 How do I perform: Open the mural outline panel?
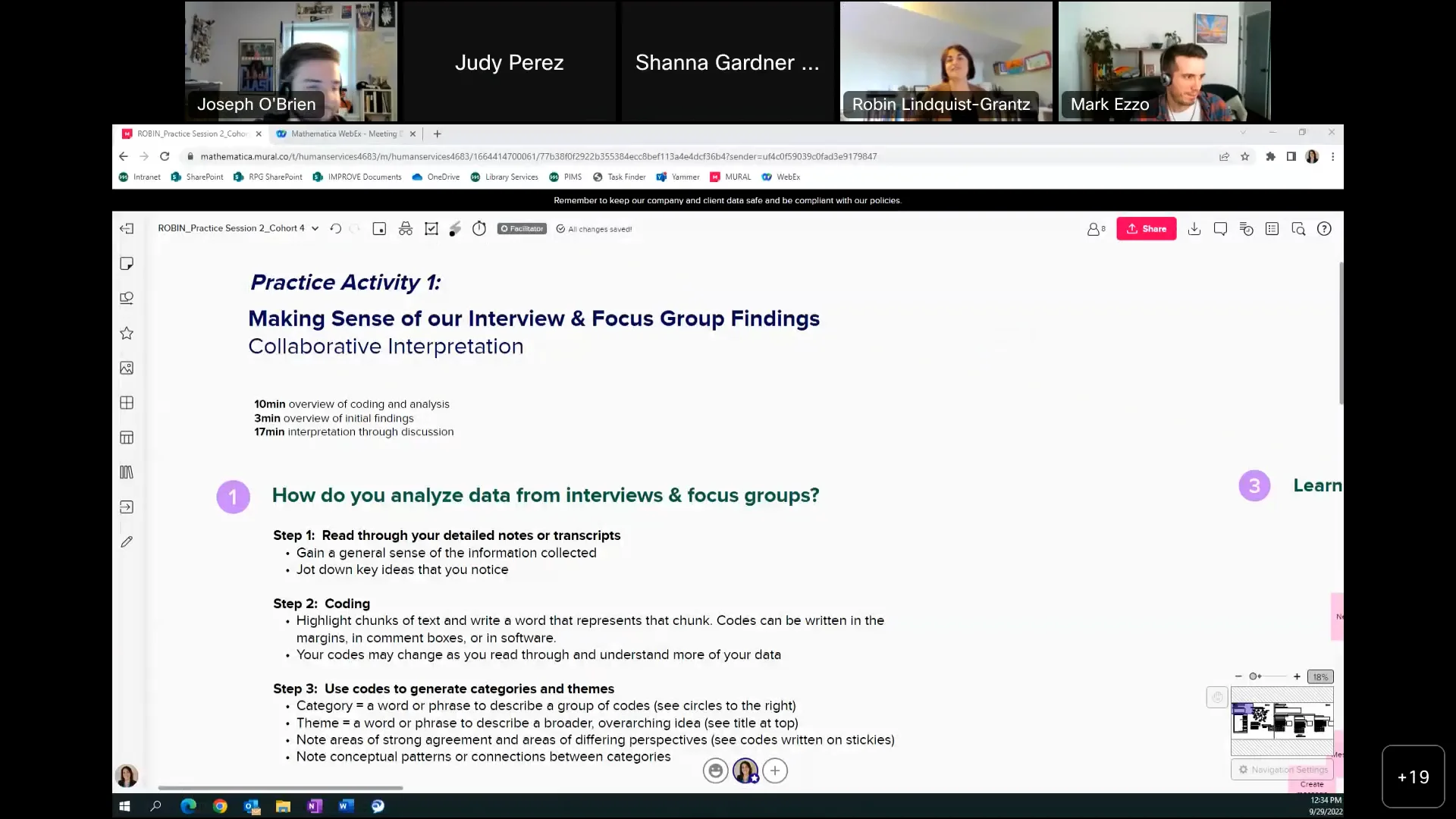[x=1272, y=228]
